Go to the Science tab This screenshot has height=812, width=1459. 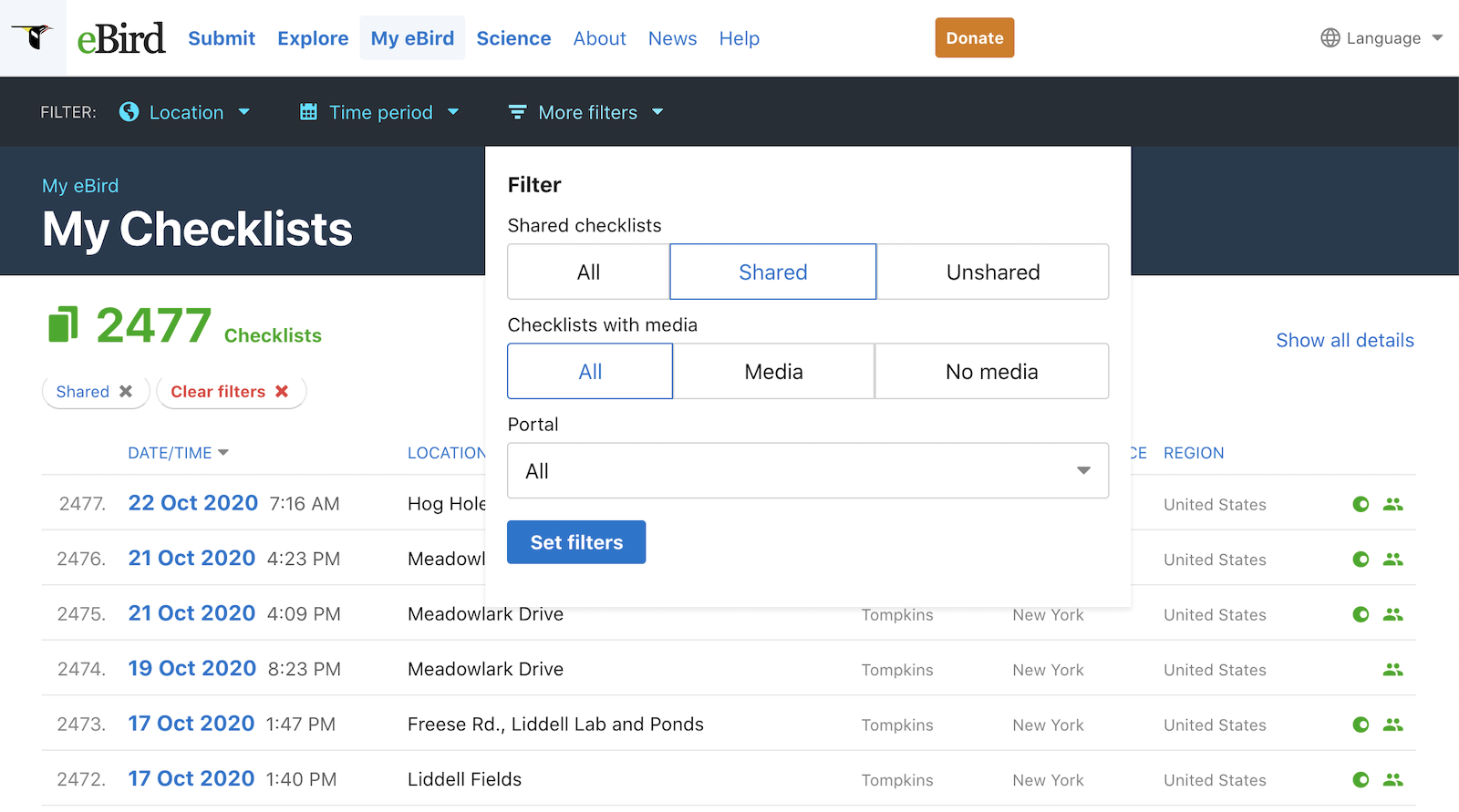[x=513, y=38]
